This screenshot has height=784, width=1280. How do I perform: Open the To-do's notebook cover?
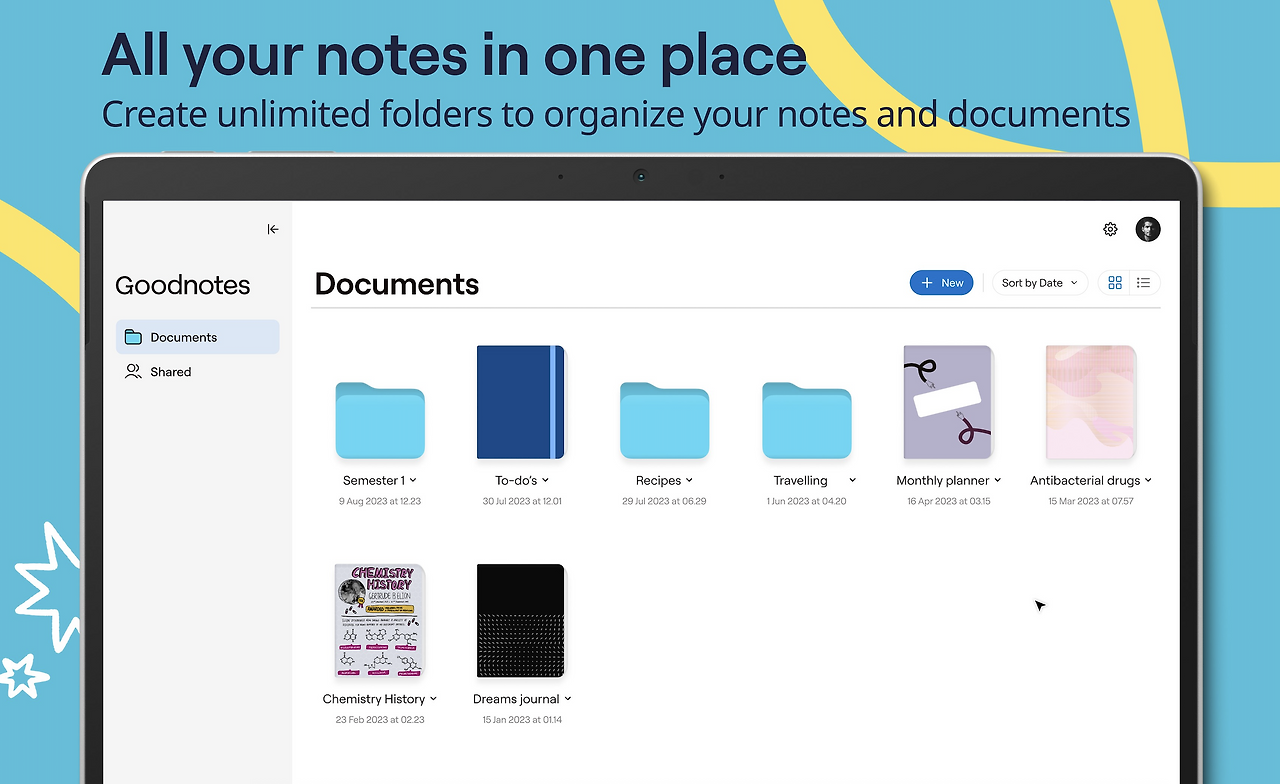[521, 402]
